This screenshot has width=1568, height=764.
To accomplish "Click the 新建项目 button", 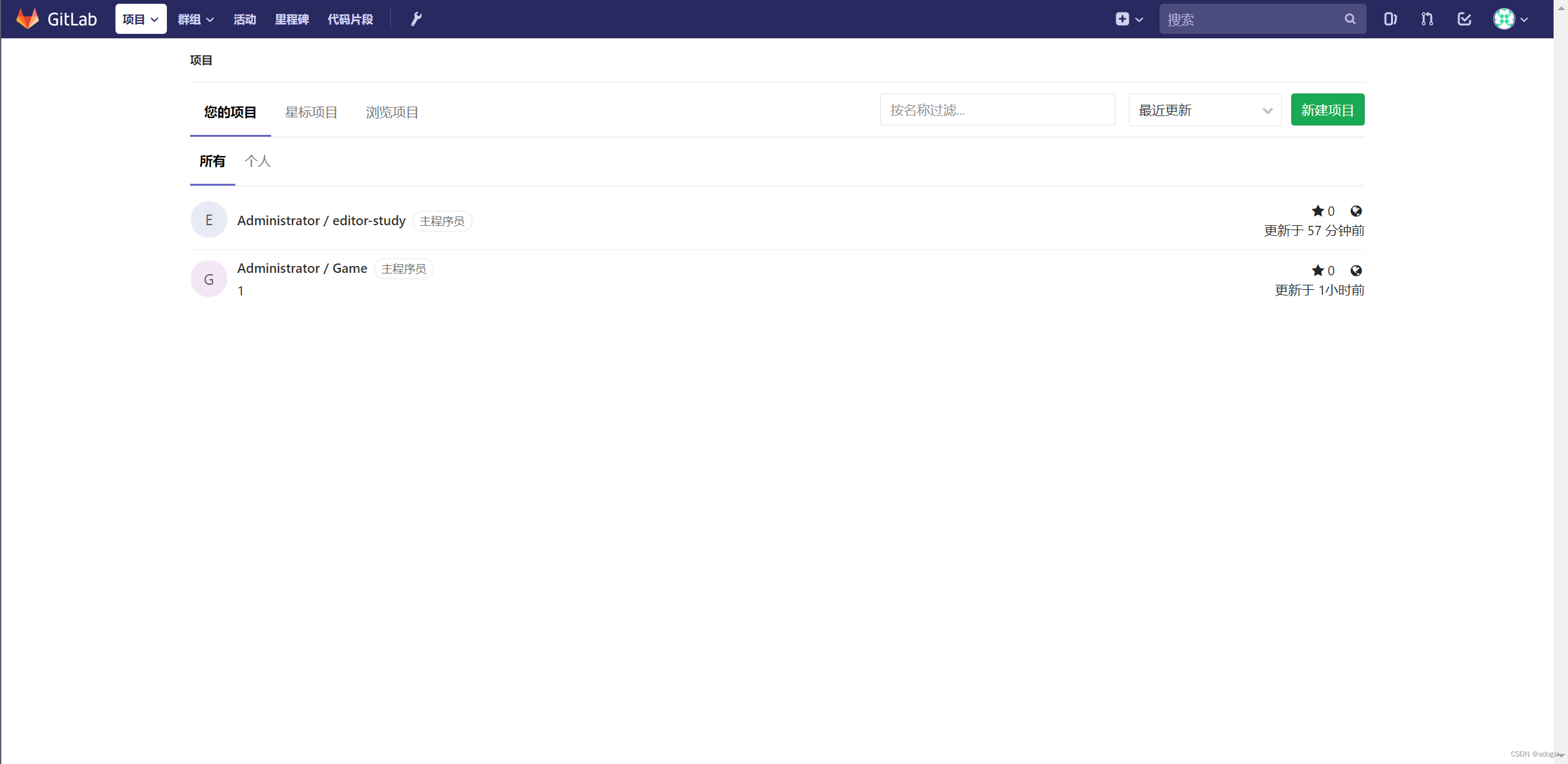I will coord(1327,110).
